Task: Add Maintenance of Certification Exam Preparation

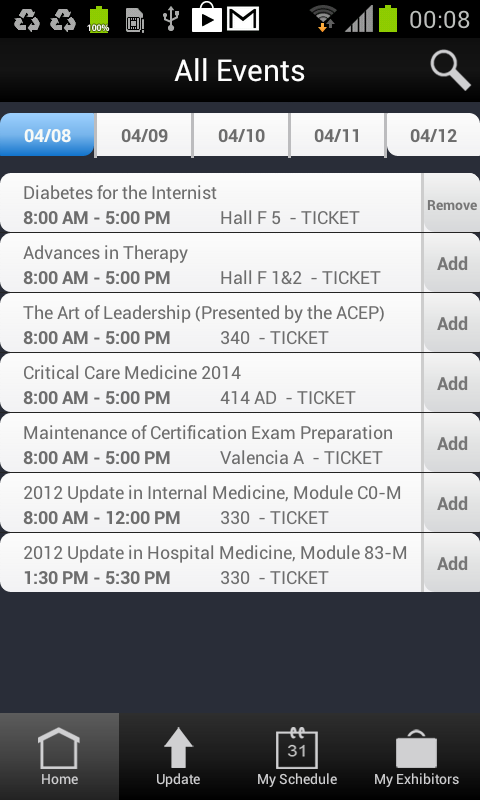Action: pos(451,443)
